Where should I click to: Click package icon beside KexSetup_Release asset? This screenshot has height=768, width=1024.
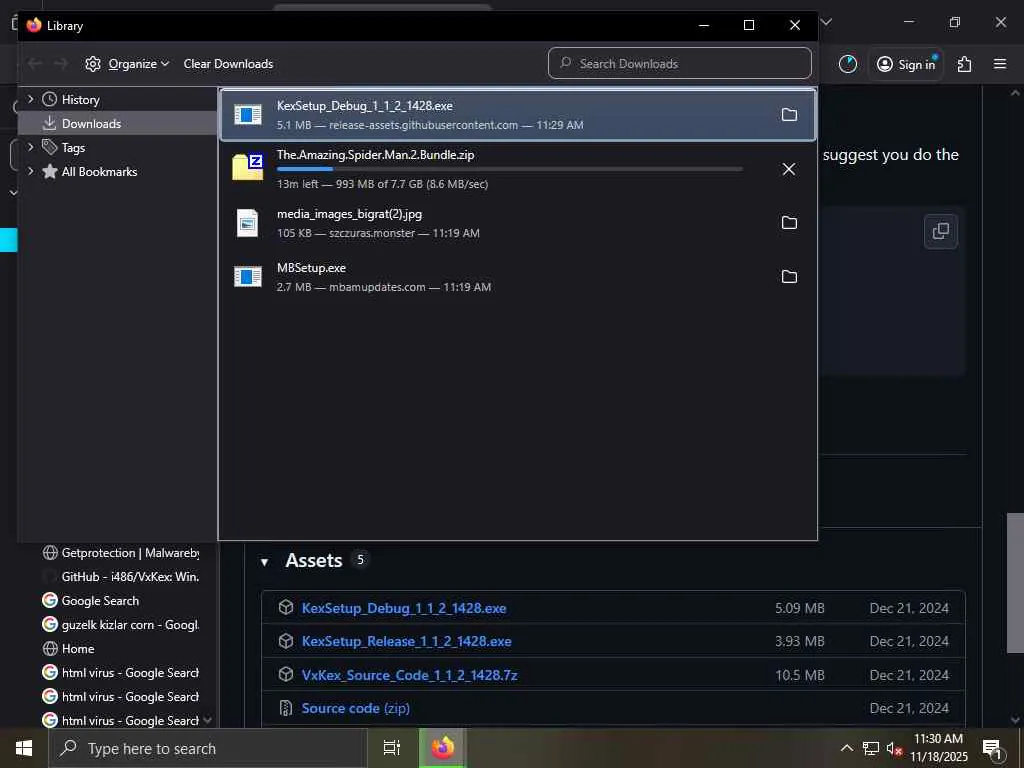click(x=285, y=641)
